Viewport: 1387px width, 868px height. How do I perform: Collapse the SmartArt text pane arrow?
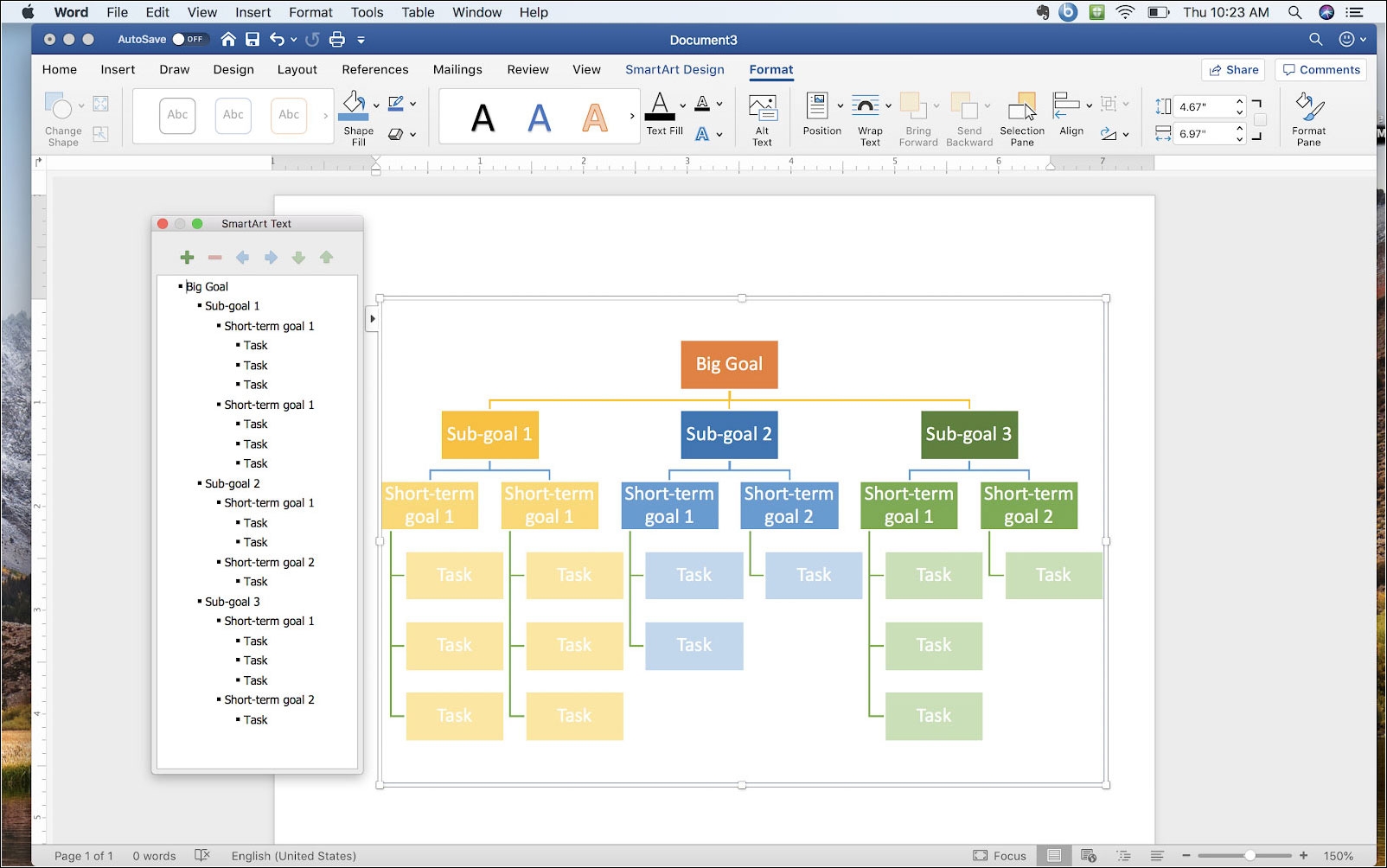tap(372, 319)
